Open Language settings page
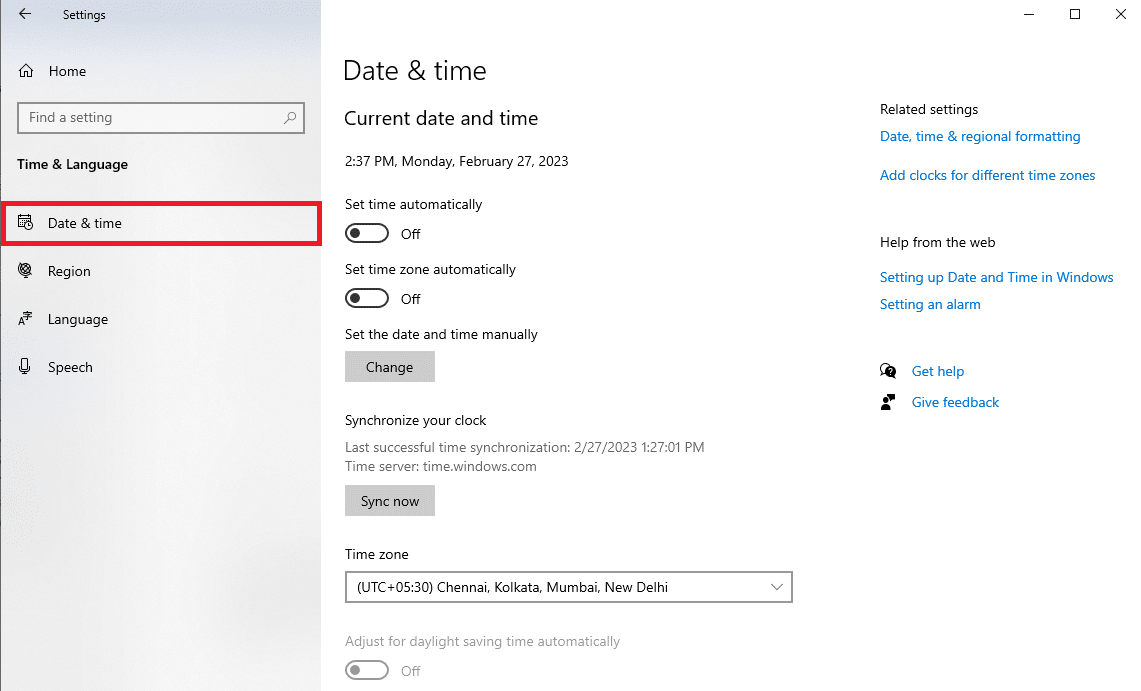1141x691 pixels. point(161,319)
